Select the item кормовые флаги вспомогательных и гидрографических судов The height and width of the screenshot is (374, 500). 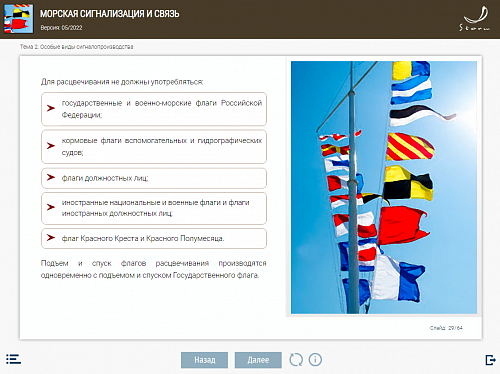pyautogui.click(x=154, y=147)
